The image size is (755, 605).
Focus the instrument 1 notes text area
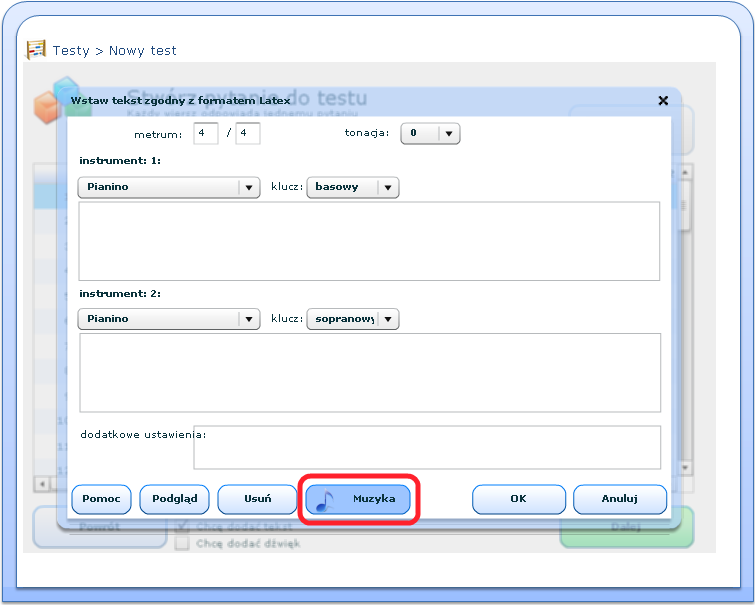[369, 241]
